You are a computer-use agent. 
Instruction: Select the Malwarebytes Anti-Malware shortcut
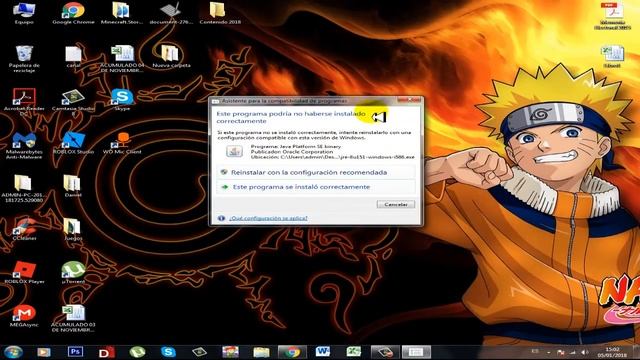point(24,145)
